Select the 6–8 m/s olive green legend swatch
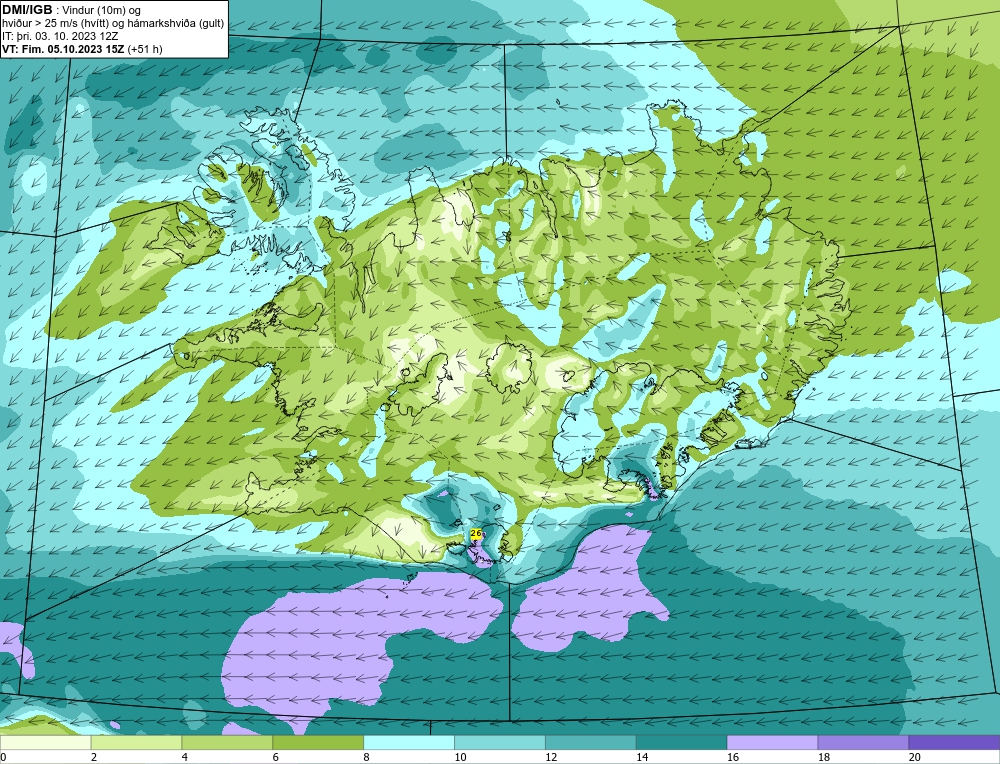Image resolution: width=1000 pixels, height=764 pixels. click(x=318, y=743)
